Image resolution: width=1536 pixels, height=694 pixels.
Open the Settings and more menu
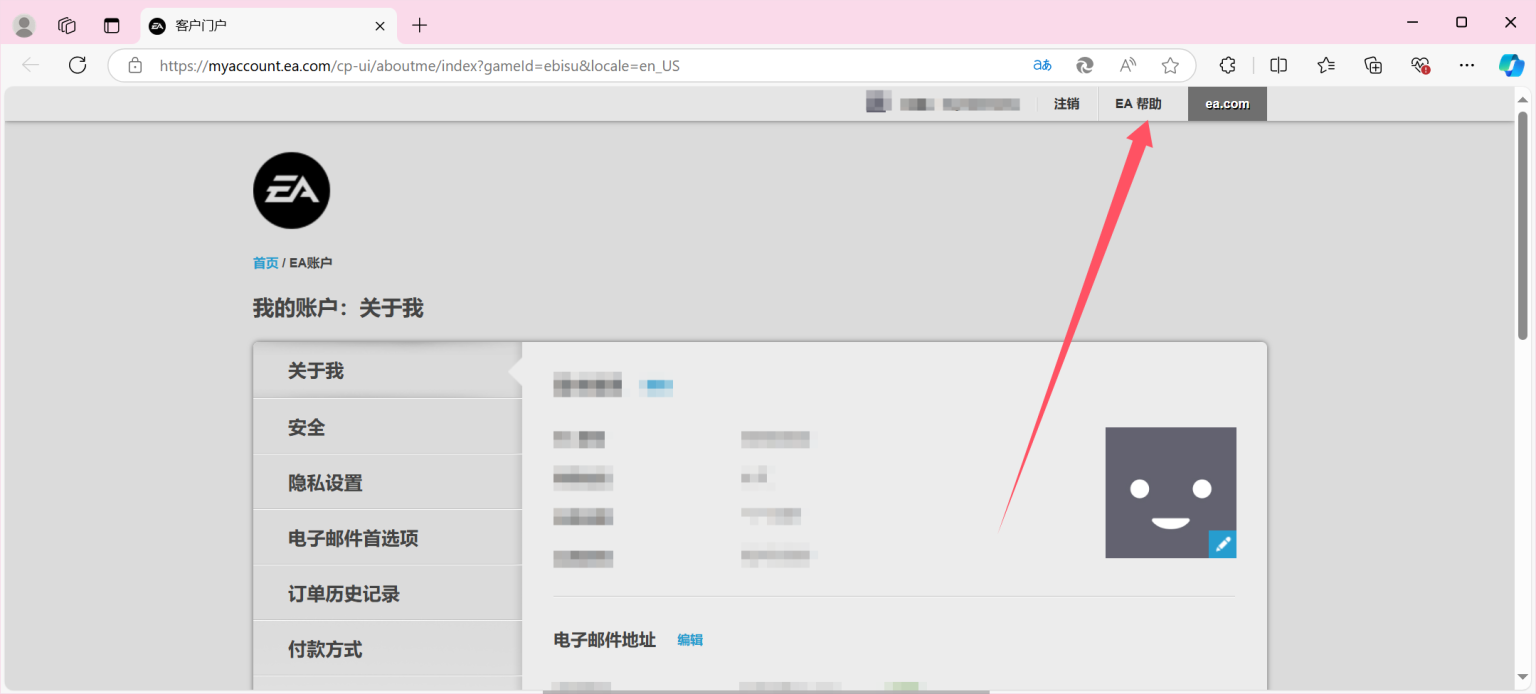[1466, 65]
